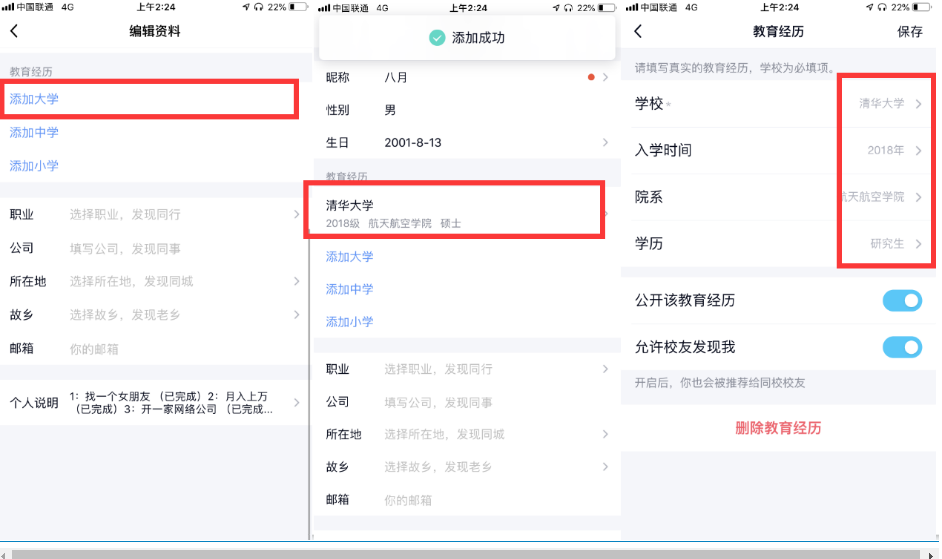Tap 教育经历 section label on 编辑资料 screen
Viewport: 942px width, 559px height.
point(31,72)
